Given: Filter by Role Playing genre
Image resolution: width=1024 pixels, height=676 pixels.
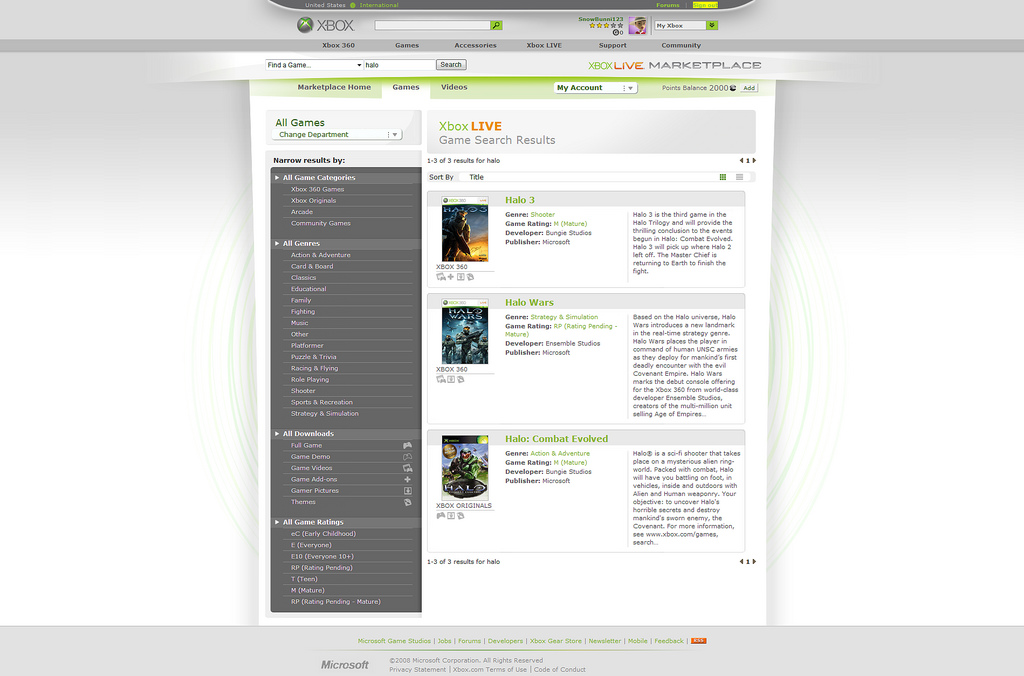Looking at the screenshot, I should click(x=310, y=380).
